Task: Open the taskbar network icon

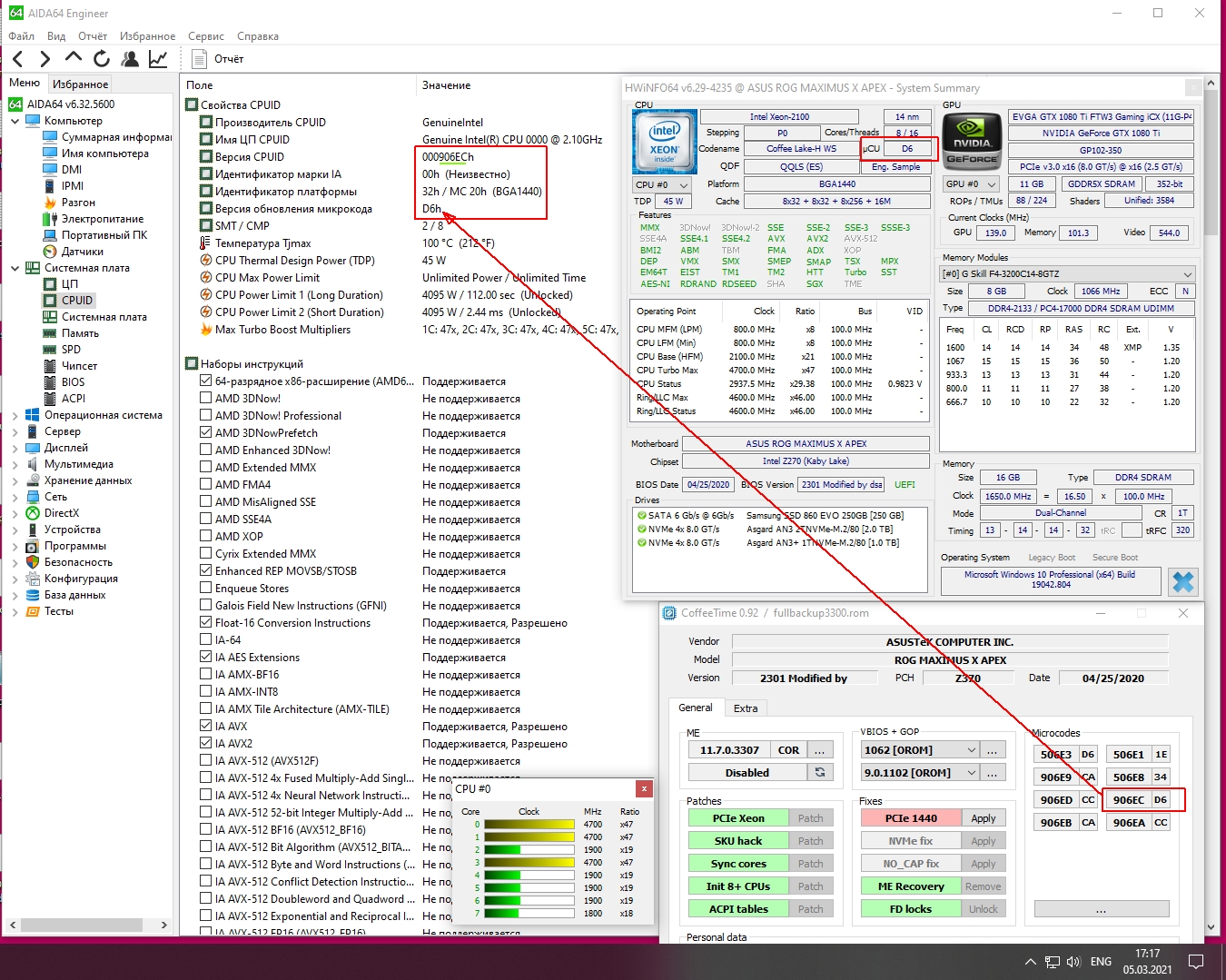Action: (1052, 962)
